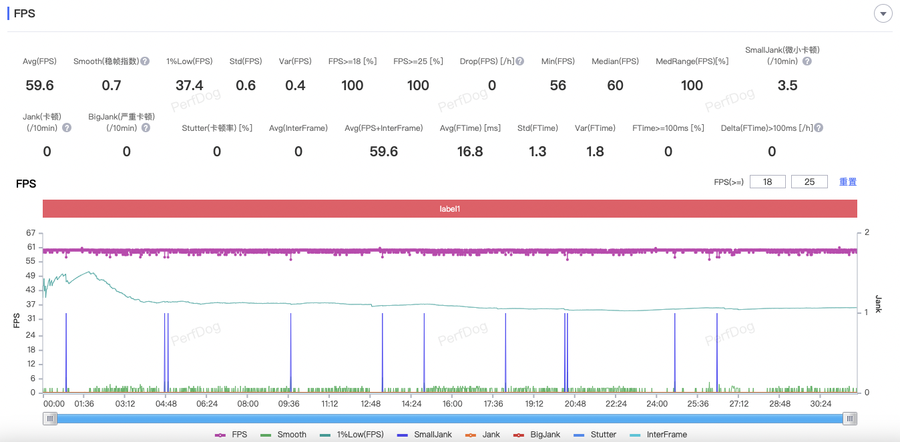Open help icon for Delta(FTime)>100ms
Viewport: 900px width, 442px height.
coord(818,128)
